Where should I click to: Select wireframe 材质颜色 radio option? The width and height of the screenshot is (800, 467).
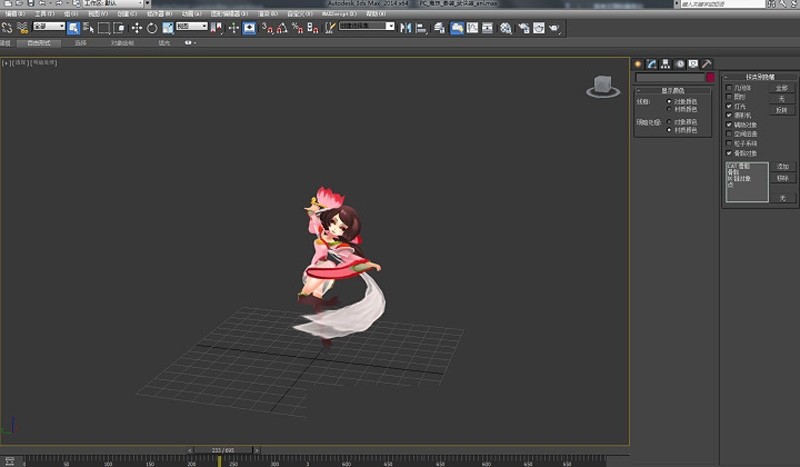point(669,109)
